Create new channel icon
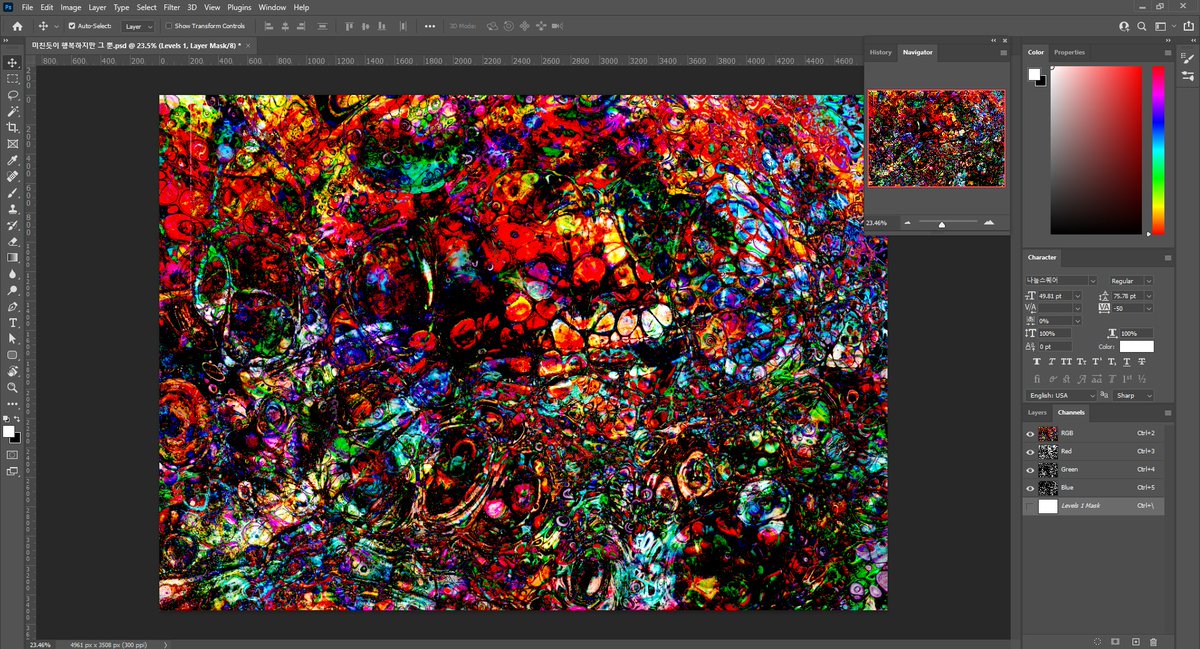This screenshot has width=1200, height=649. point(1135,641)
